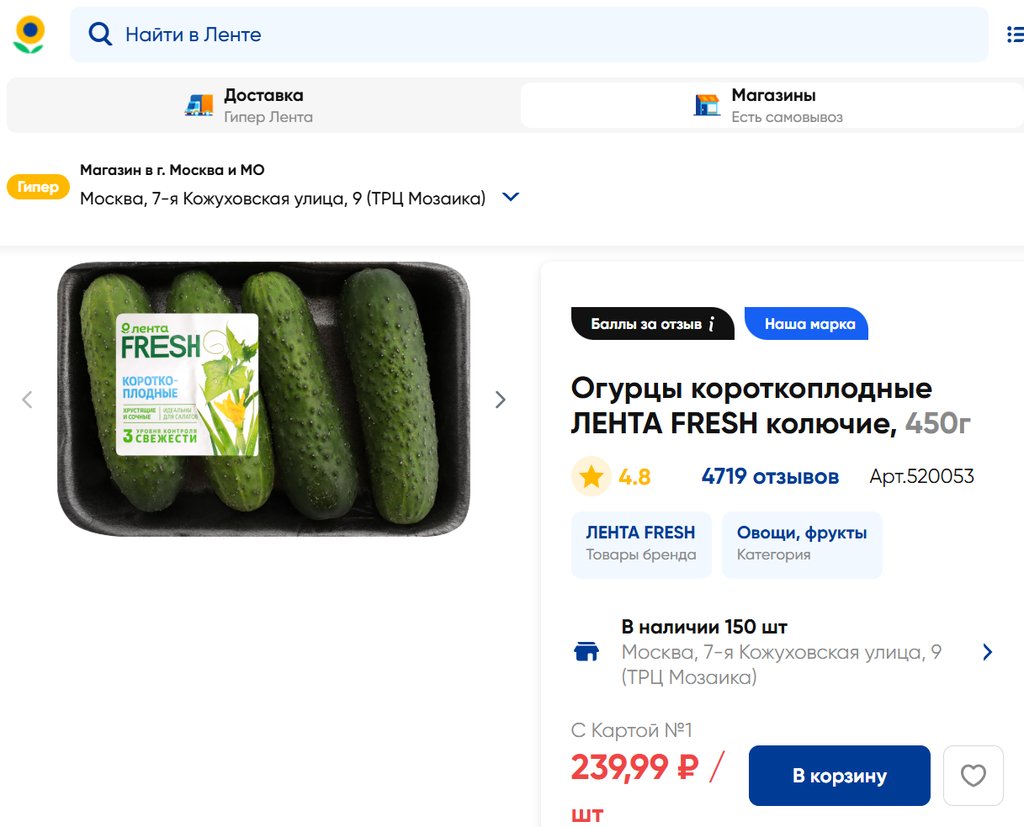Switch to the Магазины tab

(770, 105)
